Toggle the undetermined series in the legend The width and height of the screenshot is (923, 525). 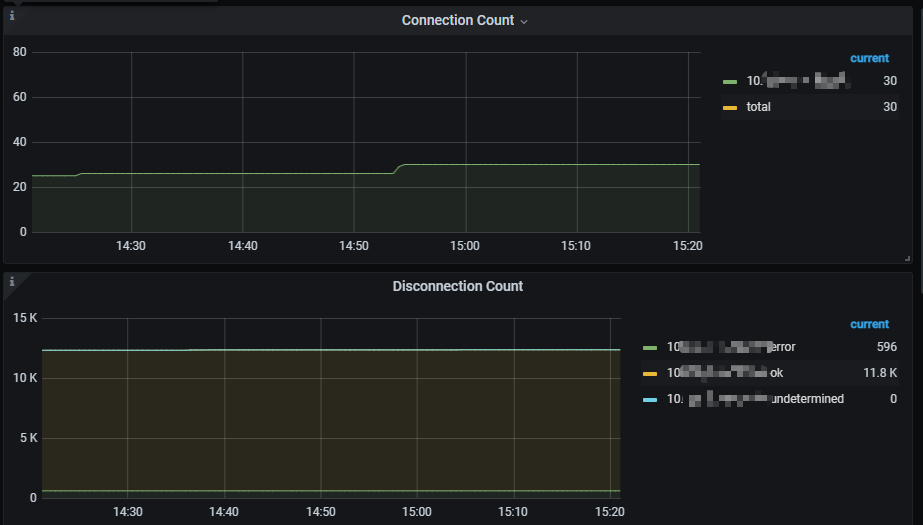pyautogui.click(x=755, y=399)
